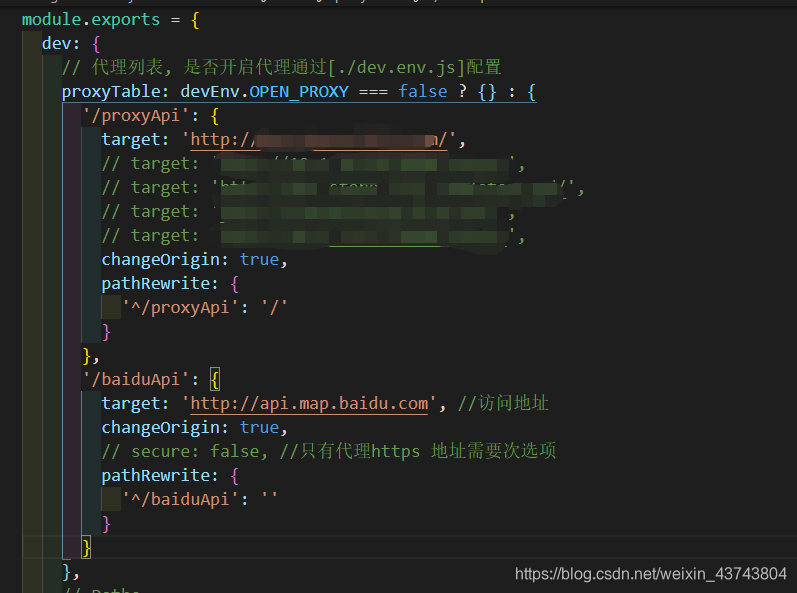Click the 'proxyTable:' property name
The width and height of the screenshot is (797, 593).
pos(115,91)
